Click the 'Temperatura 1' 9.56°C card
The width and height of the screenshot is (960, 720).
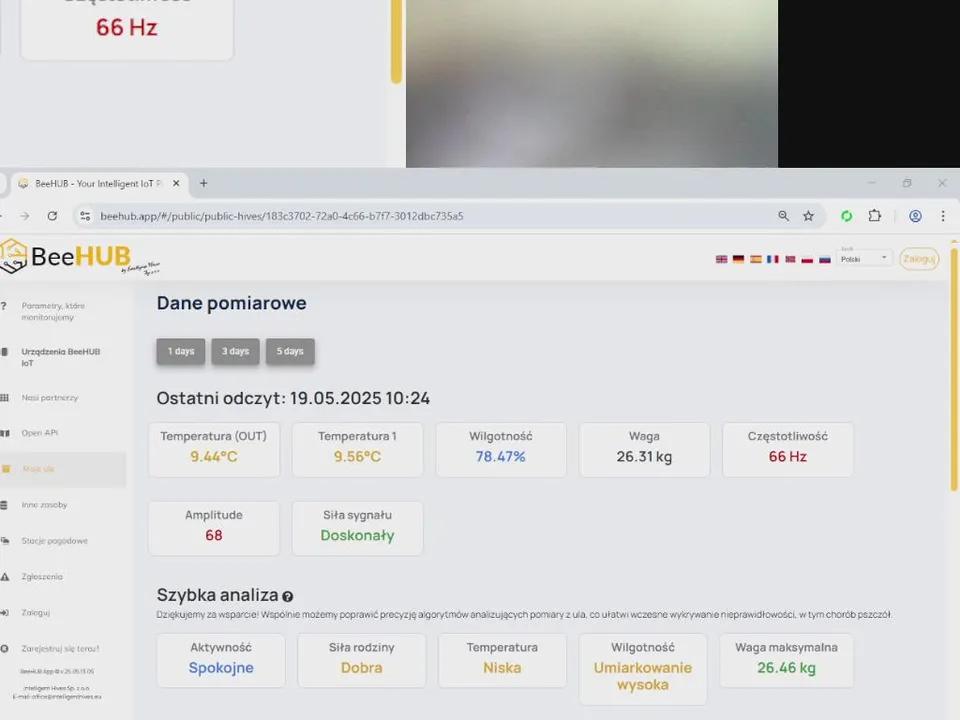pos(358,449)
